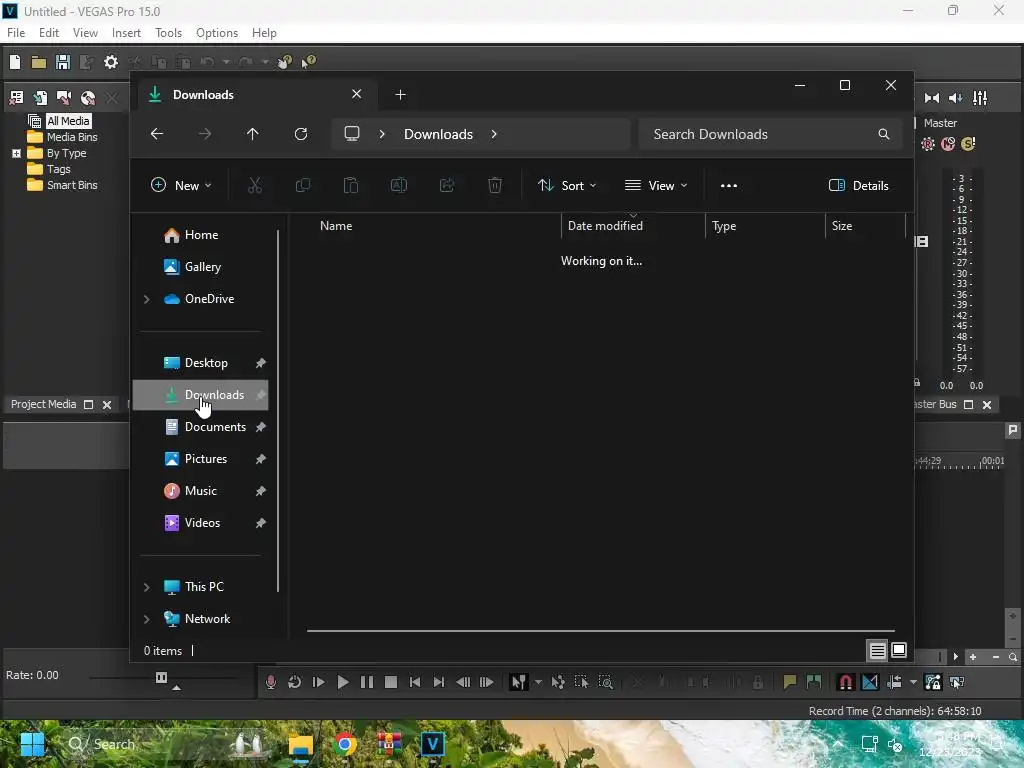Toggle the Details pane button
Image resolution: width=1024 pixels, height=768 pixels.
pyautogui.click(x=858, y=185)
